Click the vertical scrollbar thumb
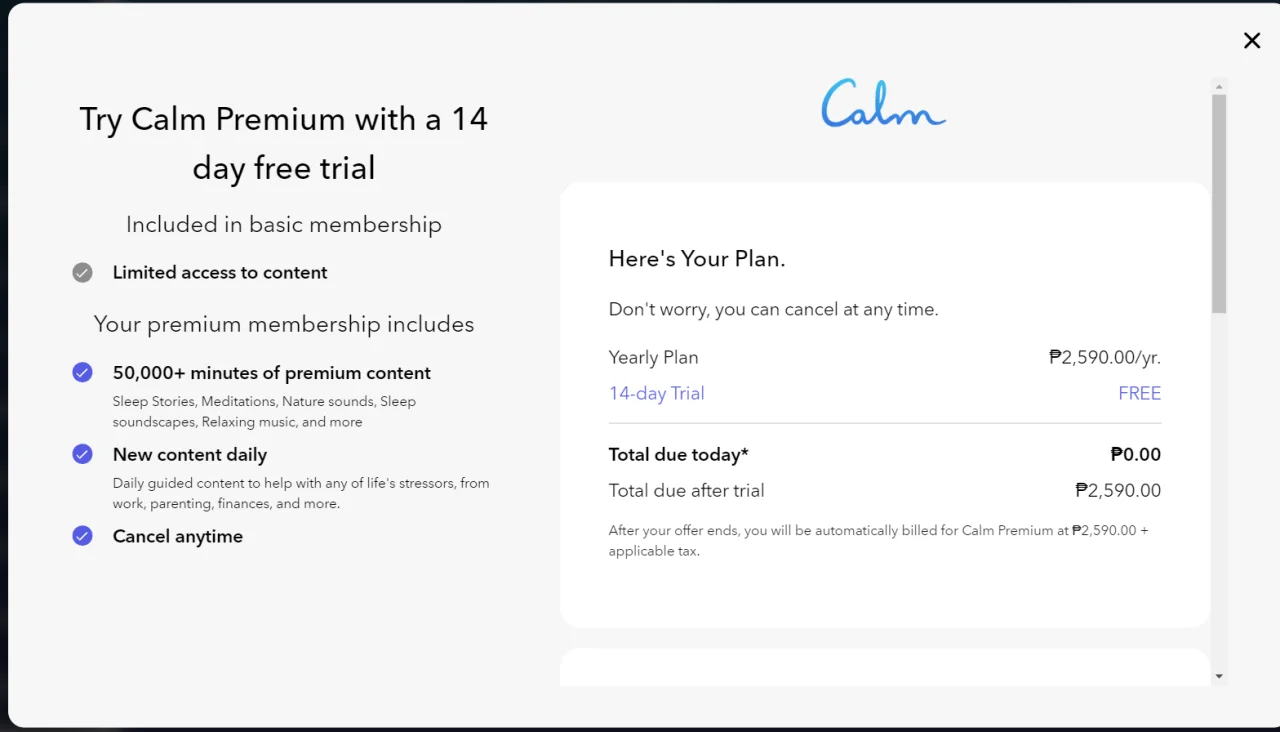This screenshot has height=732, width=1280. 1218,203
